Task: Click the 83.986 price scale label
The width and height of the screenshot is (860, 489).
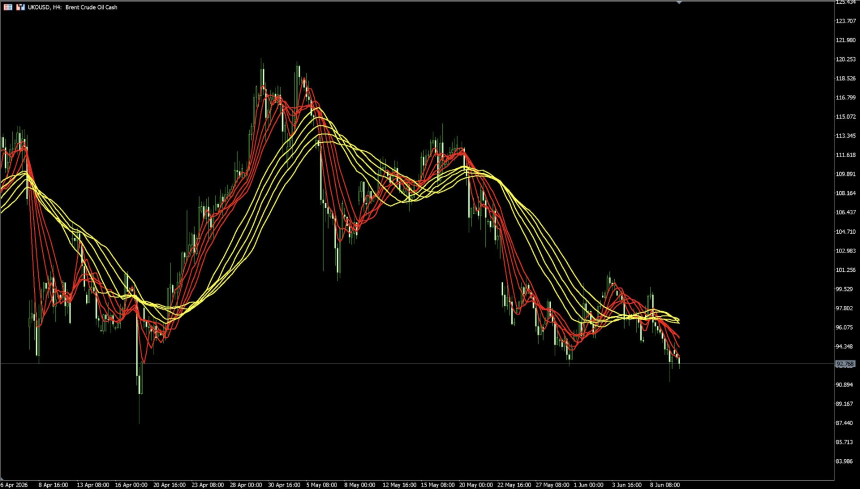Action: (x=846, y=462)
